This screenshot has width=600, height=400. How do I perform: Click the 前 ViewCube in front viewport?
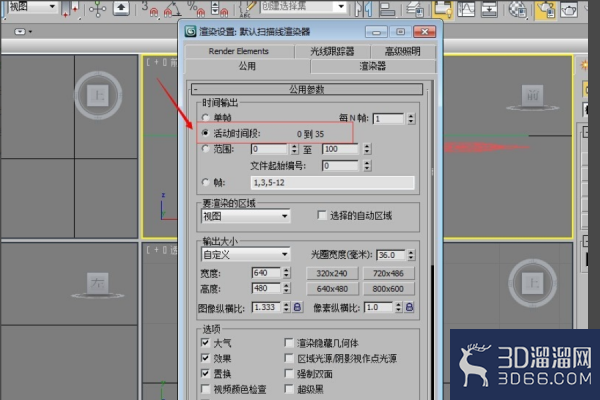tap(532, 98)
